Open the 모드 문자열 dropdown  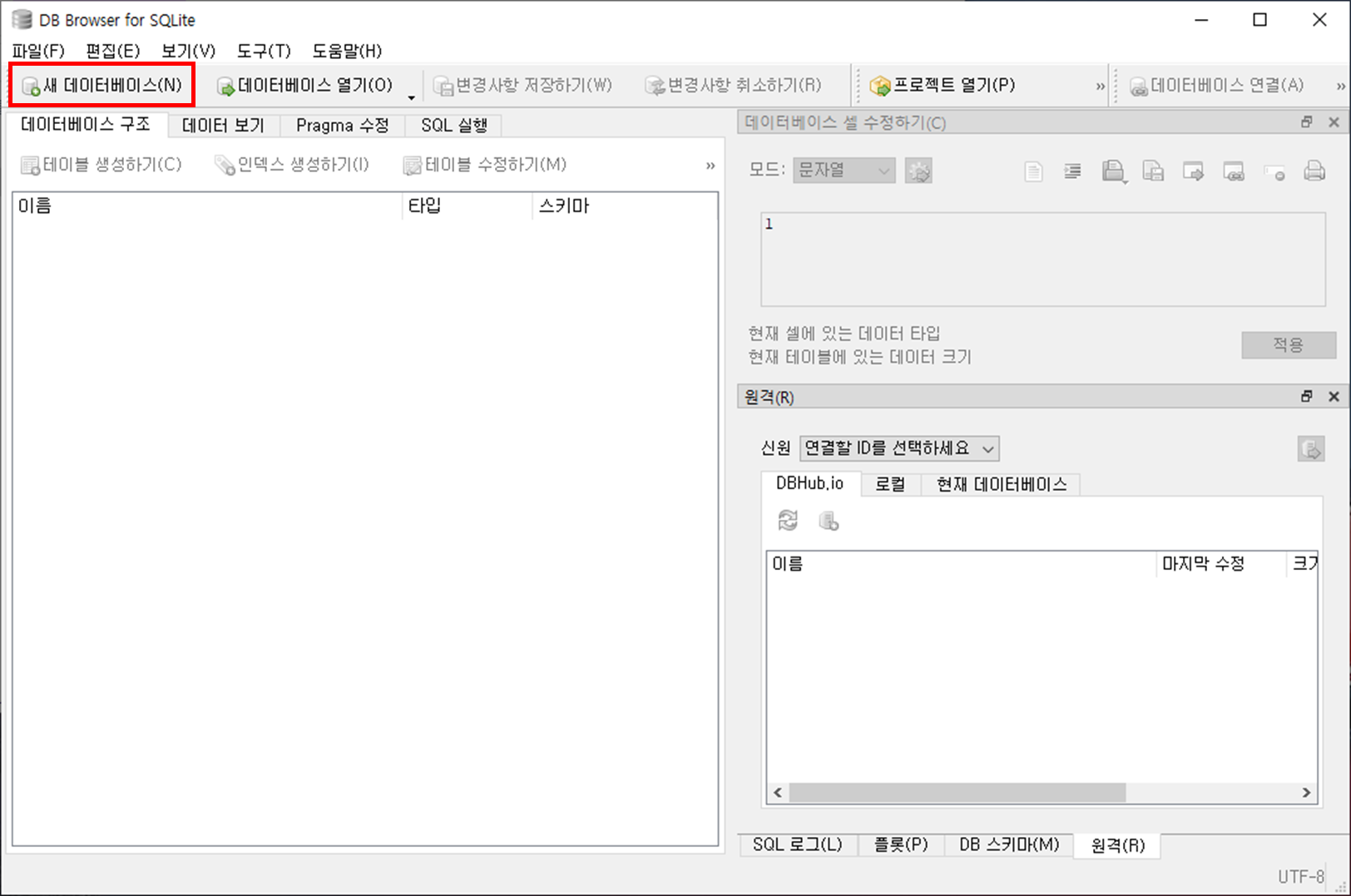(x=844, y=171)
